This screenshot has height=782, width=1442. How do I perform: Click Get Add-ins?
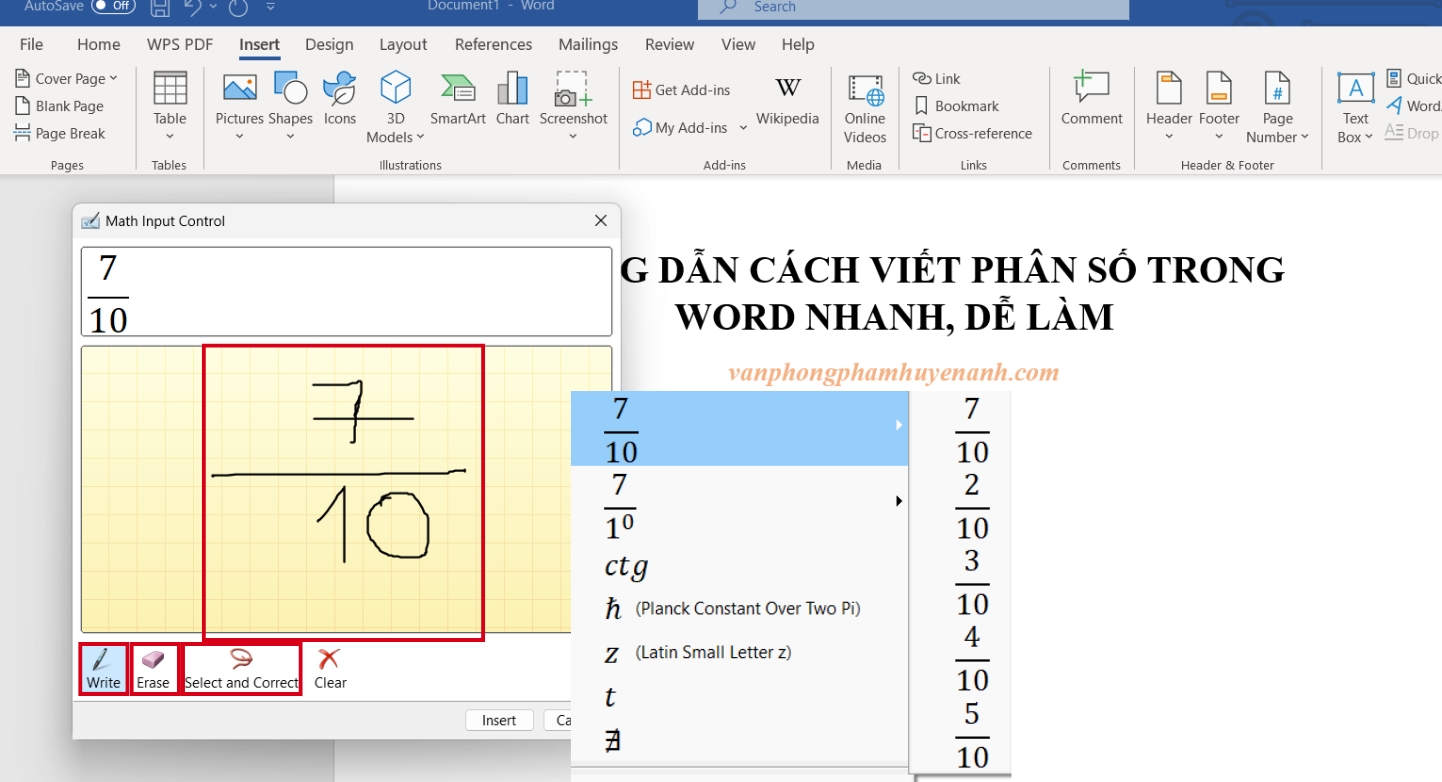pyautogui.click(x=681, y=90)
